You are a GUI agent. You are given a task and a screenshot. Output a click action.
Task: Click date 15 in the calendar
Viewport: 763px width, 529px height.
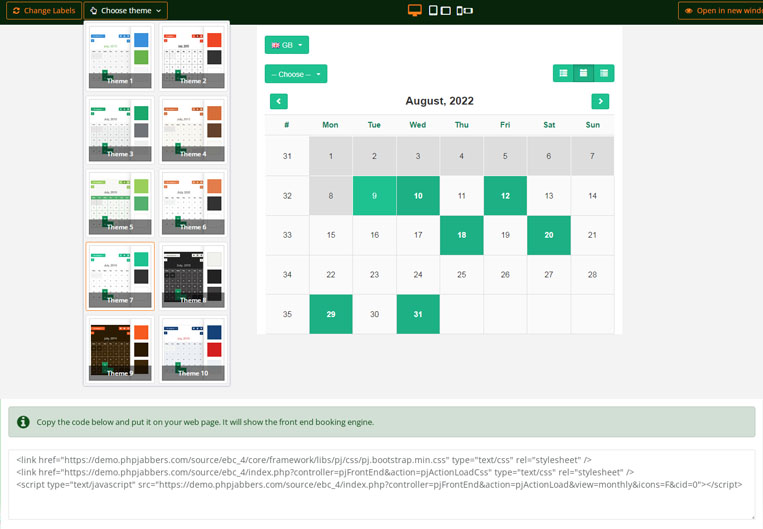[331, 235]
